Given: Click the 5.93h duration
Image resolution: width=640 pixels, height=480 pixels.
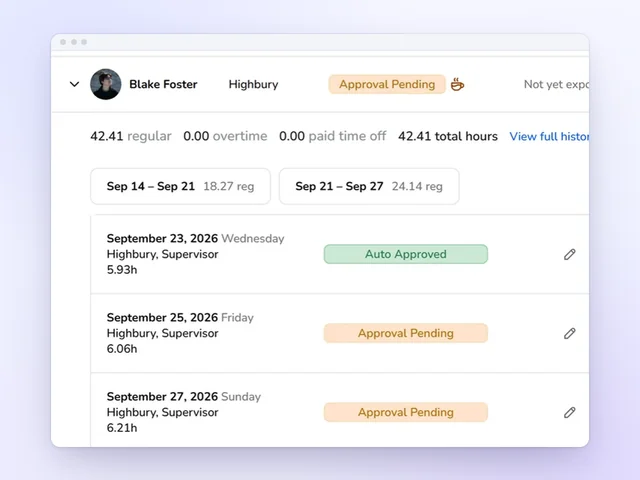Looking at the screenshot, I should tap(122, 270).
